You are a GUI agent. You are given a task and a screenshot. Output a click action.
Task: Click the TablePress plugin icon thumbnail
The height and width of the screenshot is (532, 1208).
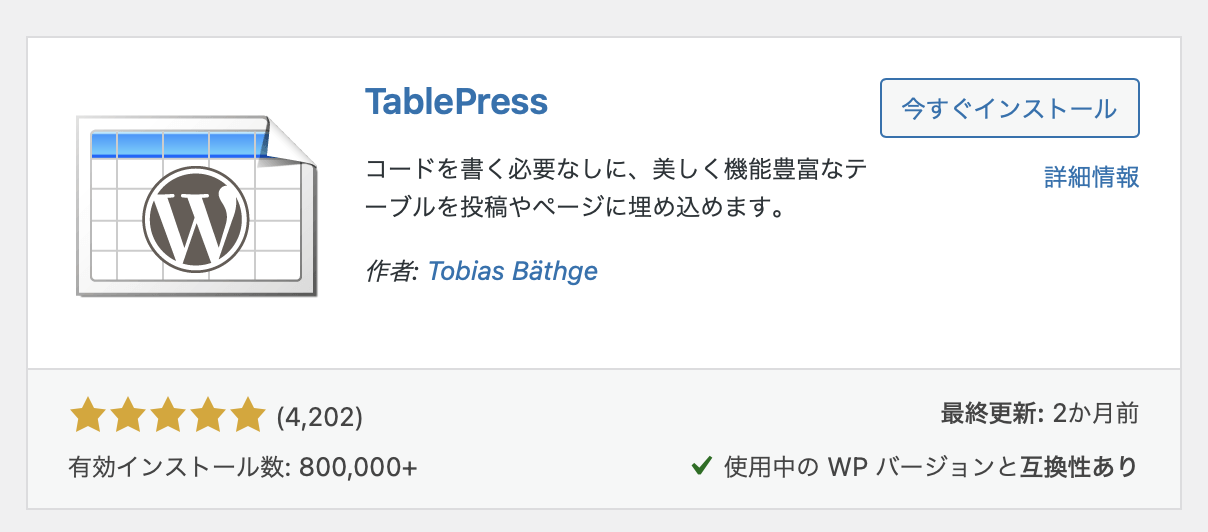pos(197,205)
